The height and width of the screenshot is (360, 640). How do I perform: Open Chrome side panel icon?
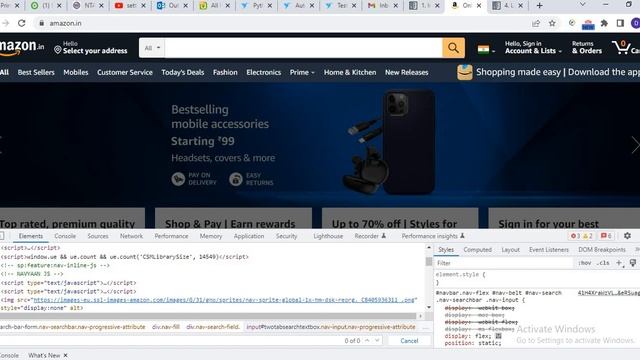pos(620,23)
